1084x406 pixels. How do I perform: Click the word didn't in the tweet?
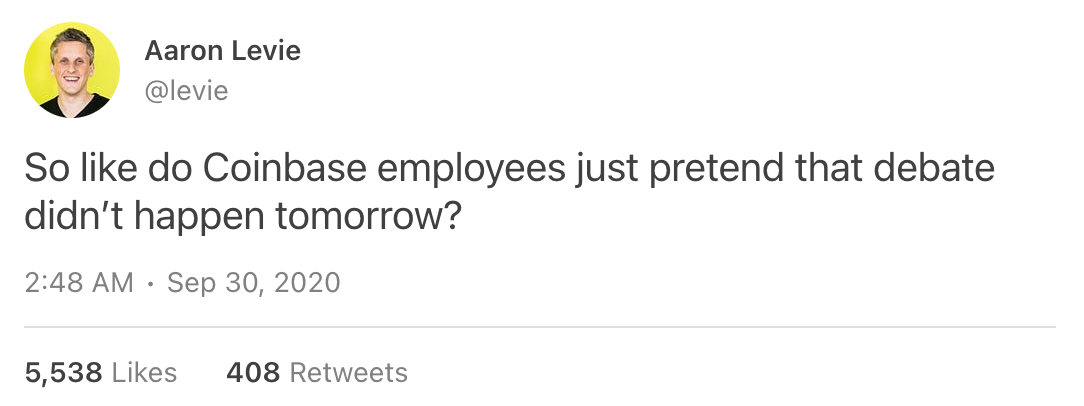[65, 216]
